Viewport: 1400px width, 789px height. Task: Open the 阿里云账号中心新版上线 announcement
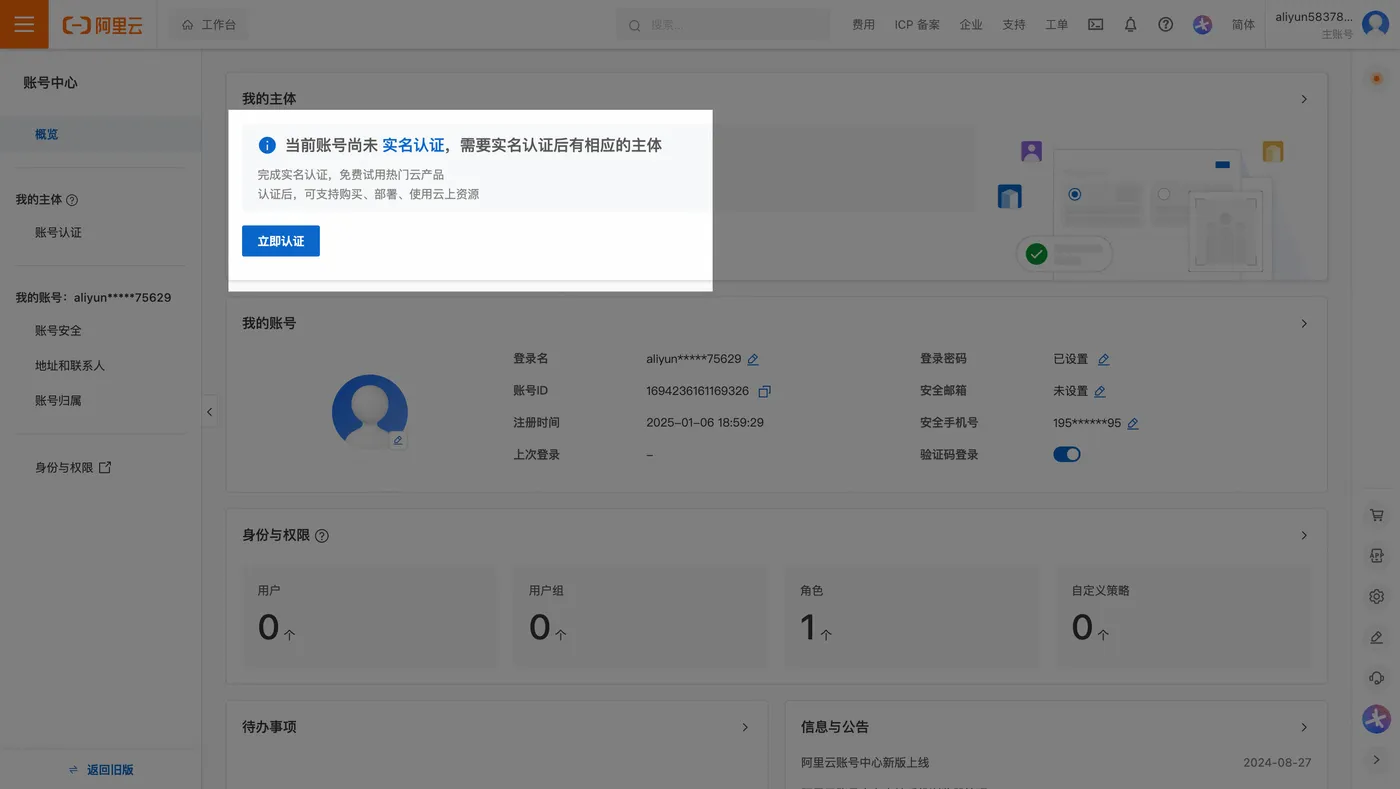tap(865, 763)
